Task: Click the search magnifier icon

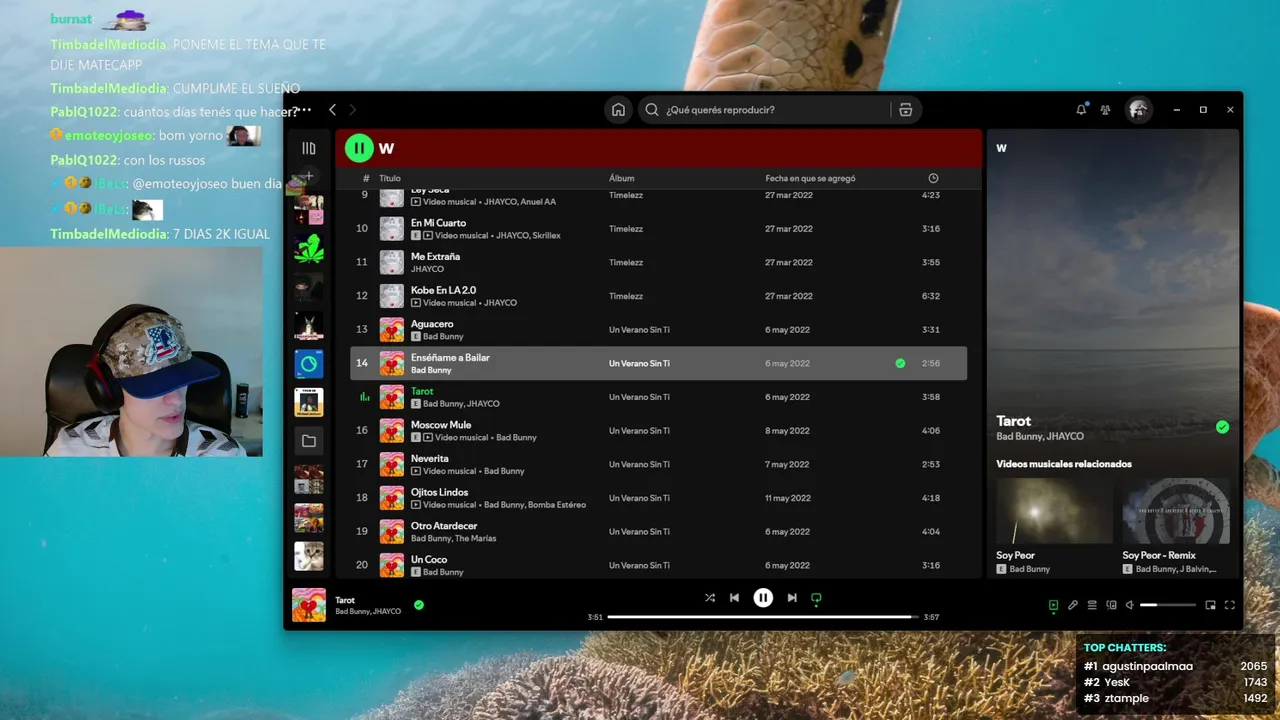Action: click(652, 110)
